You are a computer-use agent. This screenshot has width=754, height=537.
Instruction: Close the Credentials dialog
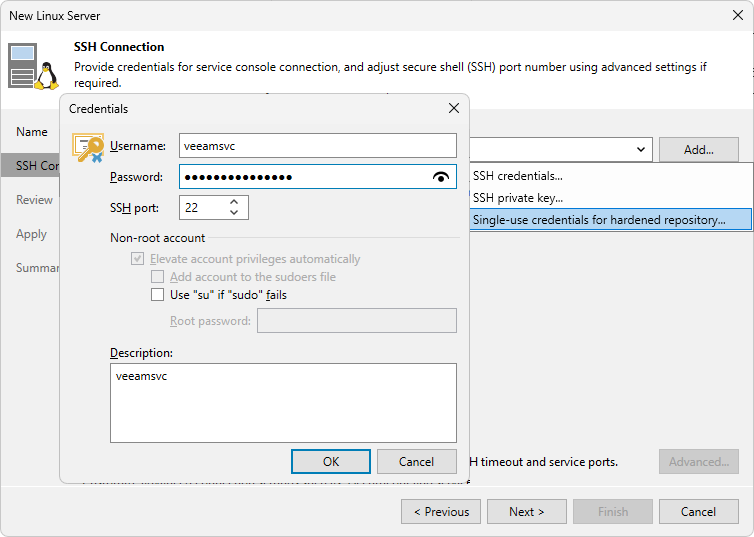click(x=453, y=108)
